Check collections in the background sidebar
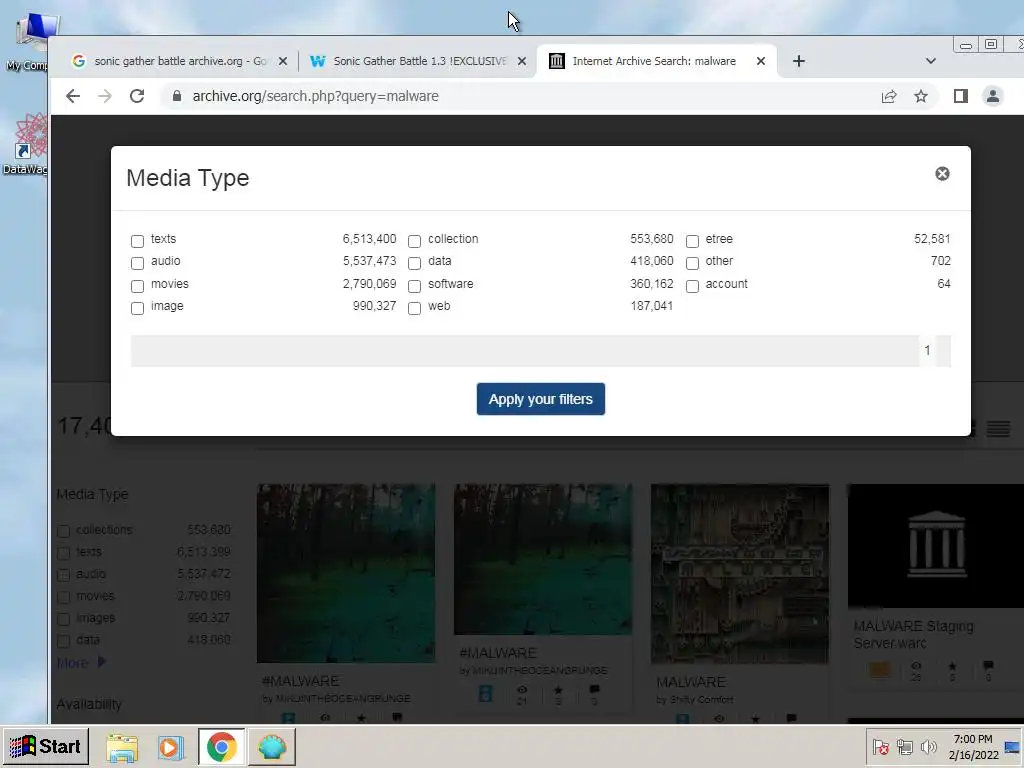 tap(63, 531)
